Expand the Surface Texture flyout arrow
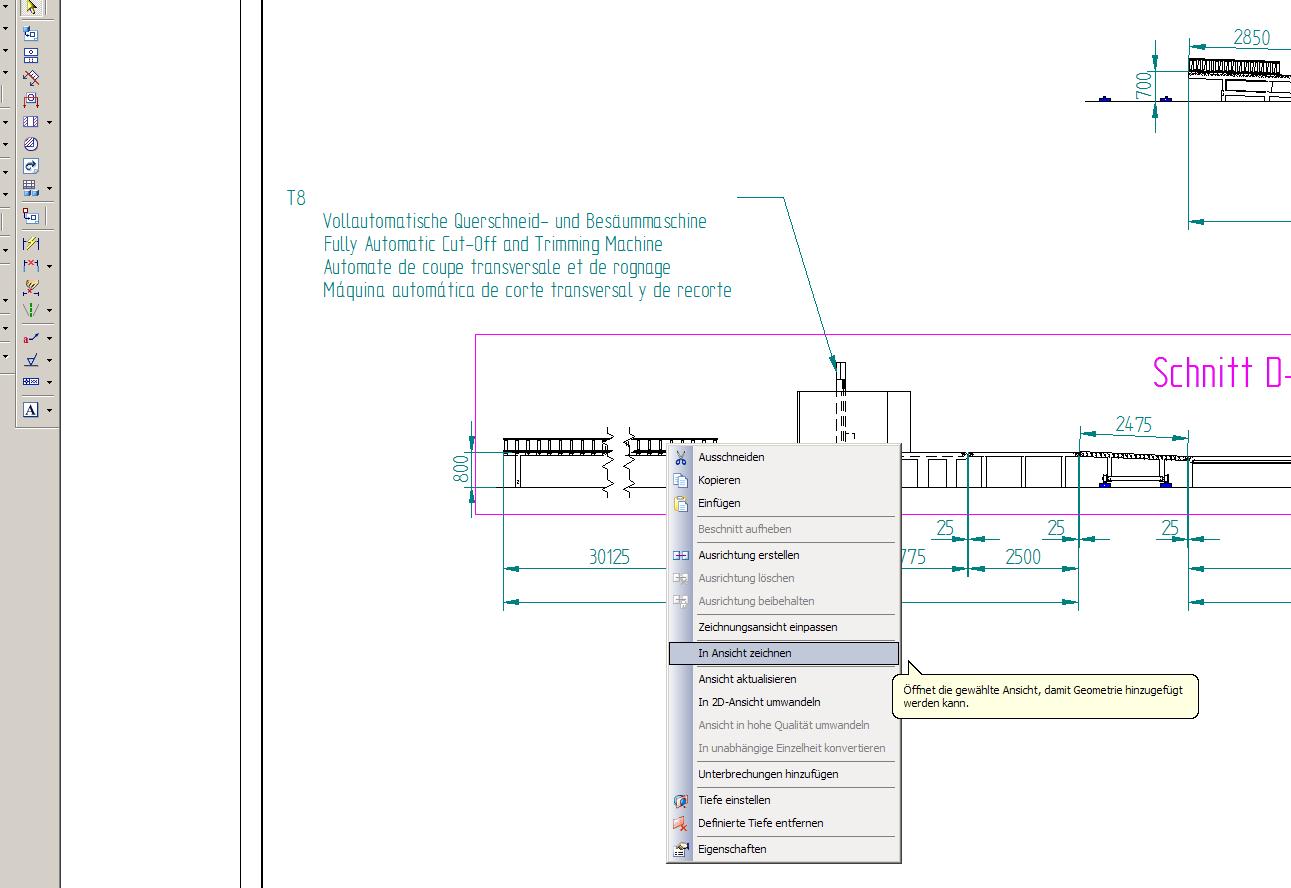The image size is (1291, 888). click(49, 360)
